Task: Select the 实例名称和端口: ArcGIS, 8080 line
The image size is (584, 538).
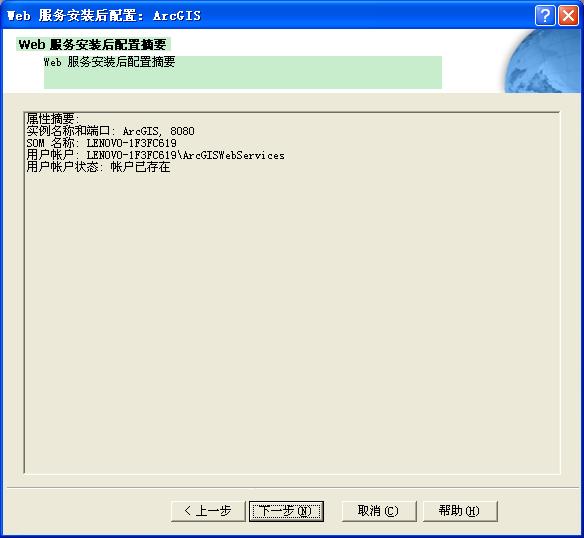Action: pos(110,131)
